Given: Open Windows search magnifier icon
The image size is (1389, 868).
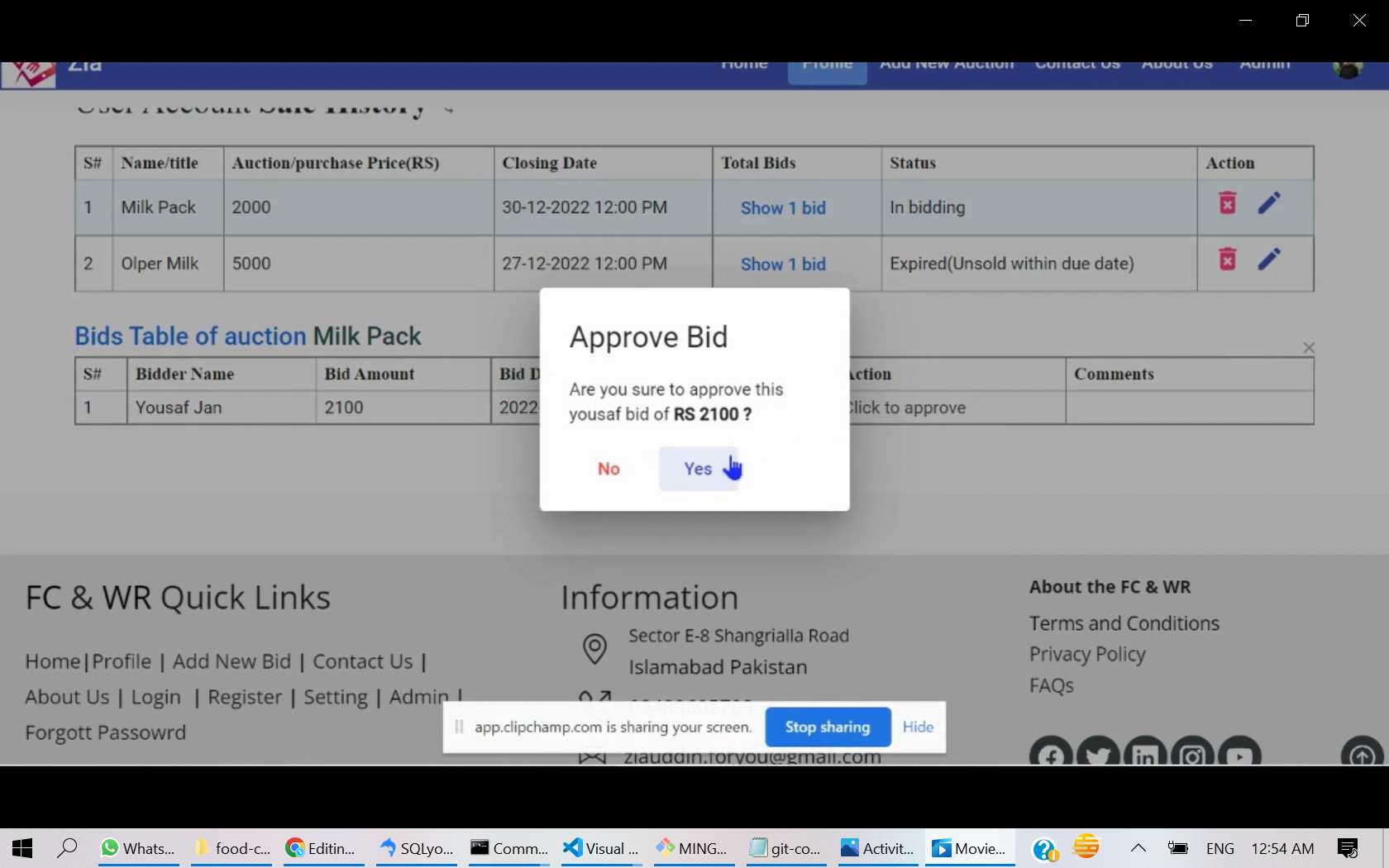Looking at the screenshot, I should 67,848.
